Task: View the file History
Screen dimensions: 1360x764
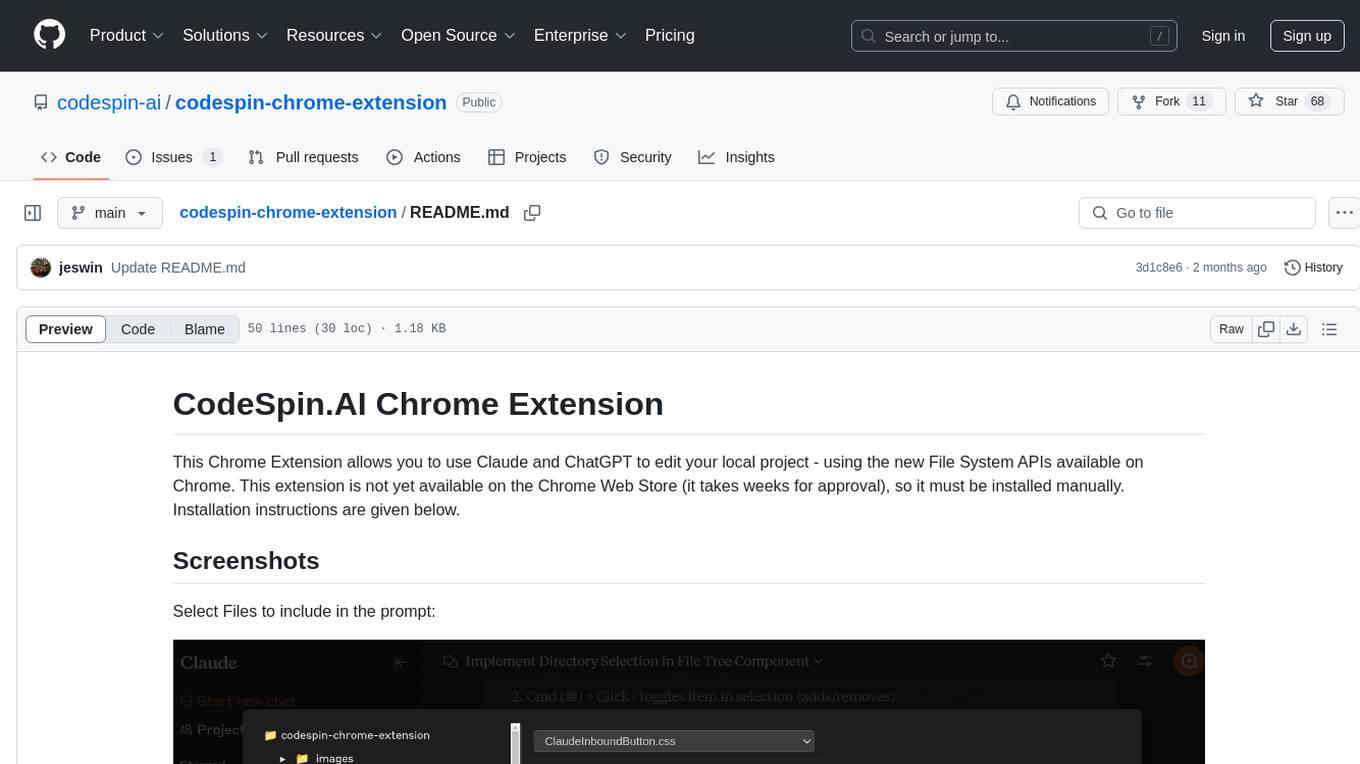Action: click(1313, 267)
